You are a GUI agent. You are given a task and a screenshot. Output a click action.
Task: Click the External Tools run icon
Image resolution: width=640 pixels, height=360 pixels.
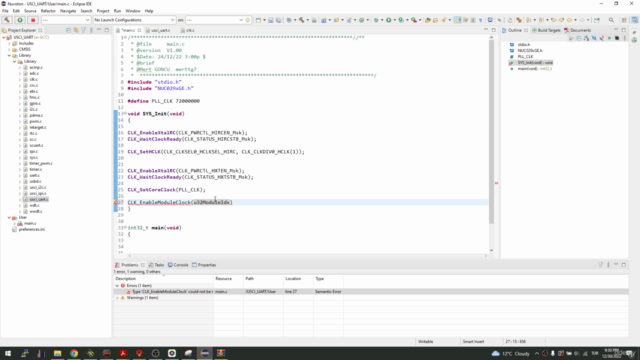coord(414,20)
